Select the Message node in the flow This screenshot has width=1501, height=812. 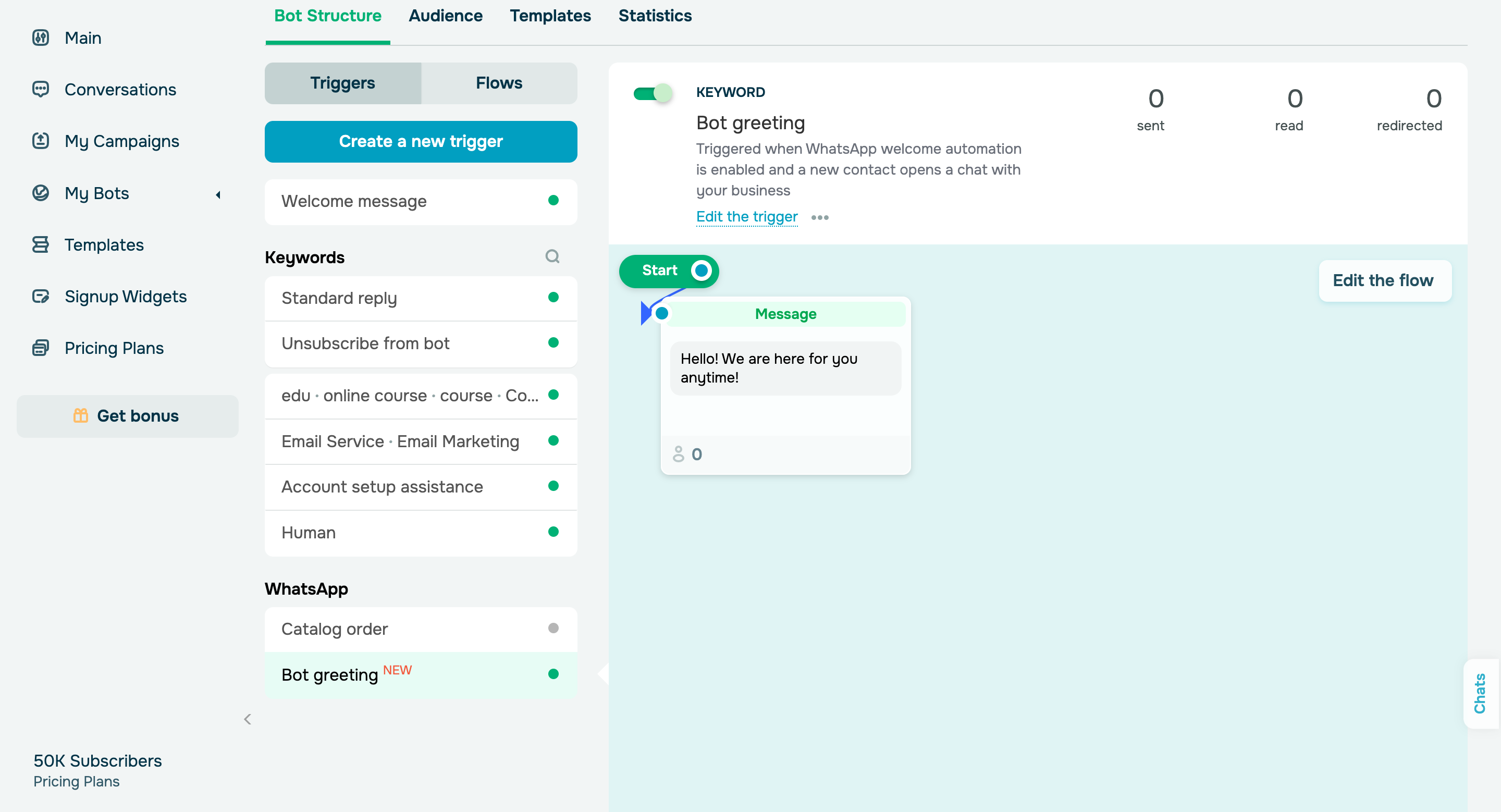click(785, 313)
